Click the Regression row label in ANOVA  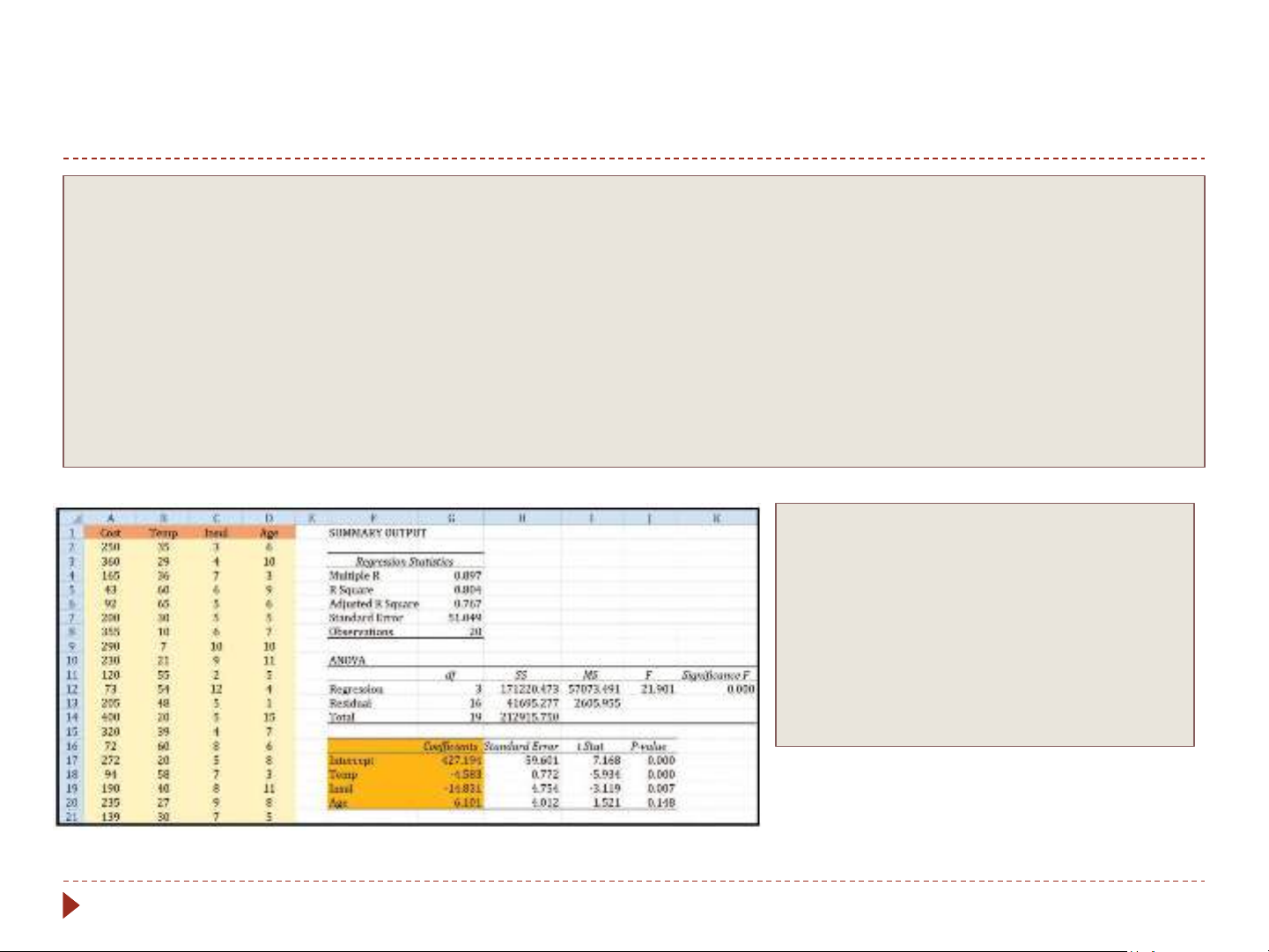coord(356,690)
